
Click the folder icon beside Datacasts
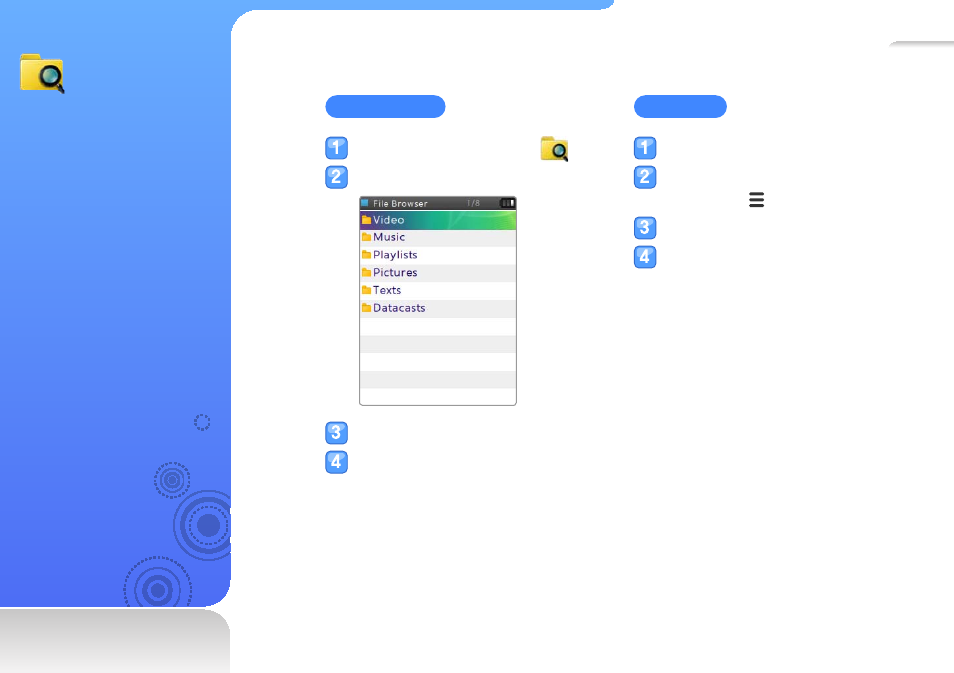(366, 308)
